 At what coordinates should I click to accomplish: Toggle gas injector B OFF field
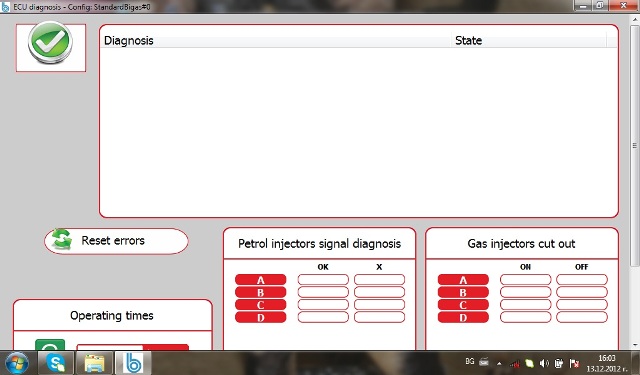pos(582,292)
